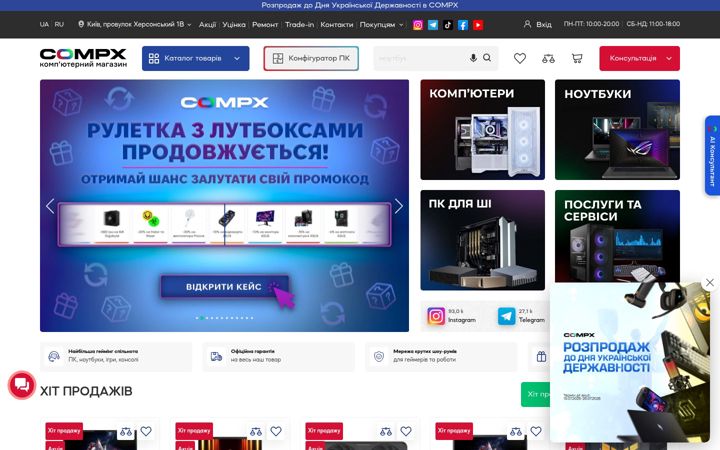Click the Найбільша геймінг спільнота block

click(x=116, y=356)
